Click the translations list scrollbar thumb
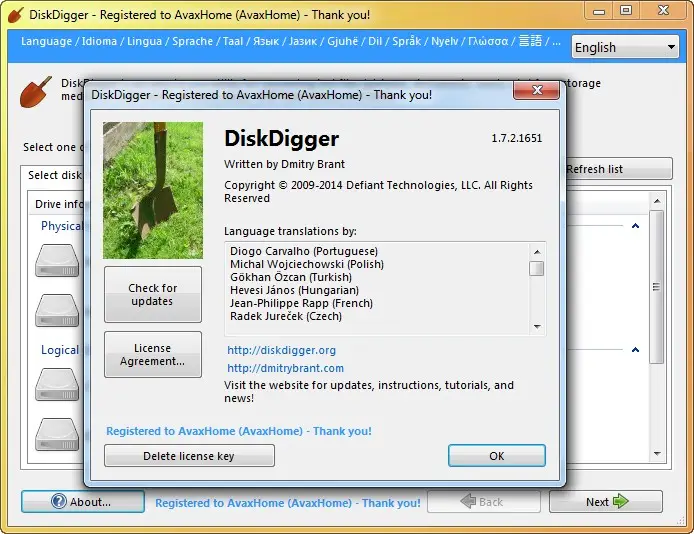Screen dimensions: 694x534 537,268
